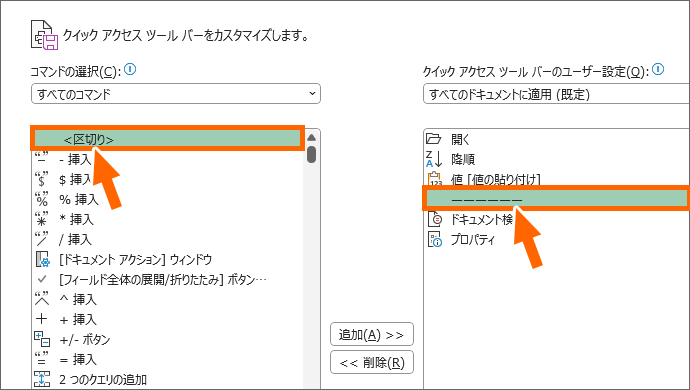Click the '/ 挿入' icon

[x=42, y=239]
